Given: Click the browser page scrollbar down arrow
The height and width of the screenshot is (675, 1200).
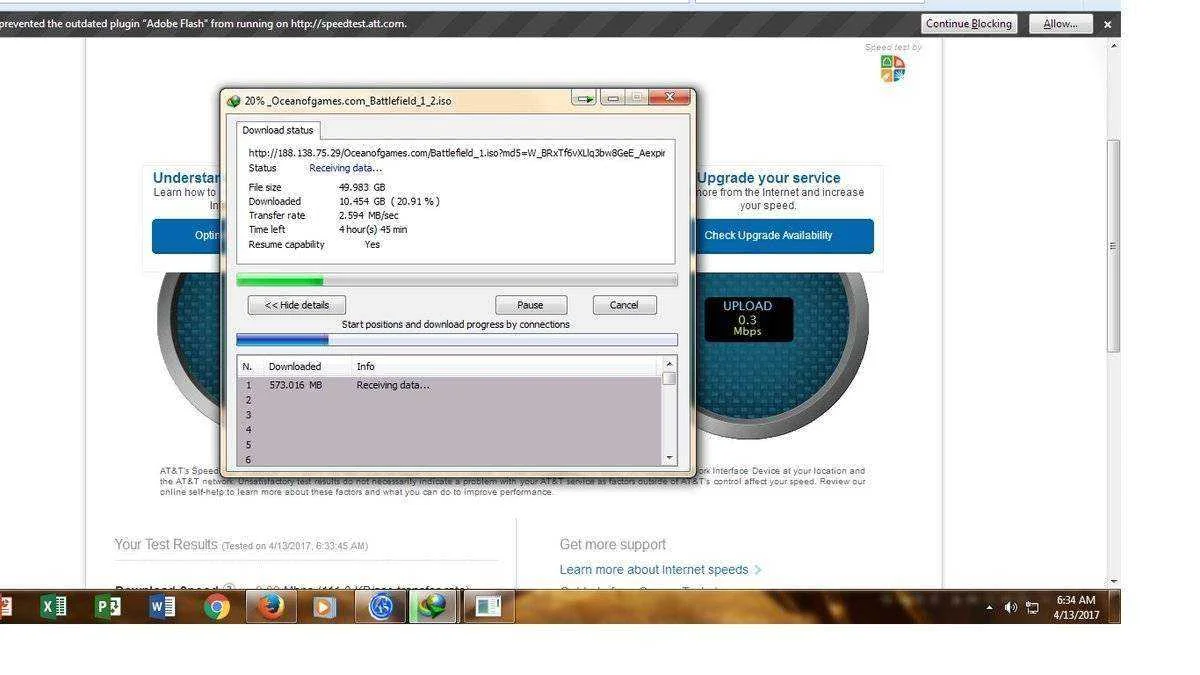Looking at the screenshot, I should click(1113, 581).
